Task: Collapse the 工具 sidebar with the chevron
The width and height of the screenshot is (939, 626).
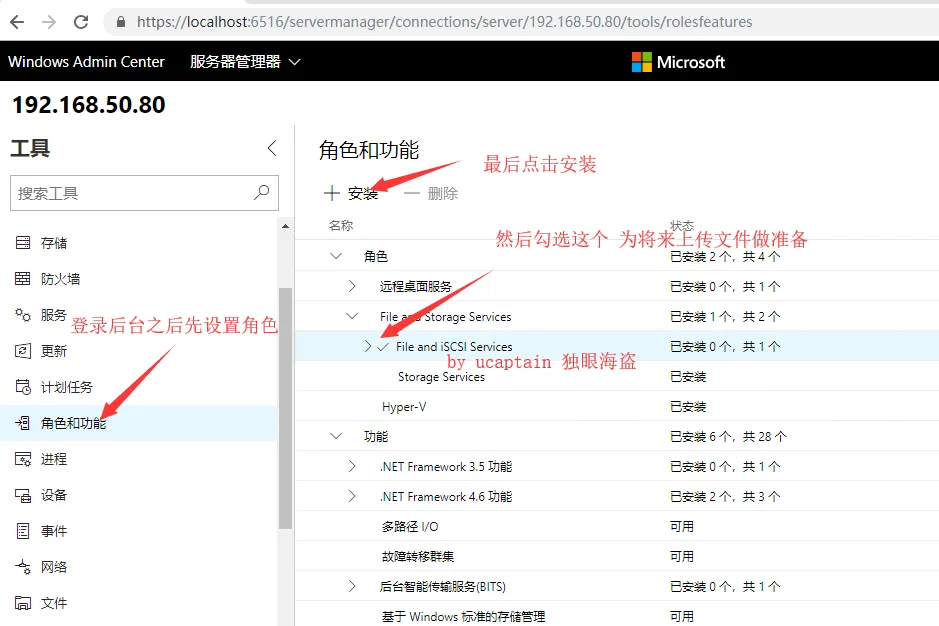Action: (x=272, y=148)
